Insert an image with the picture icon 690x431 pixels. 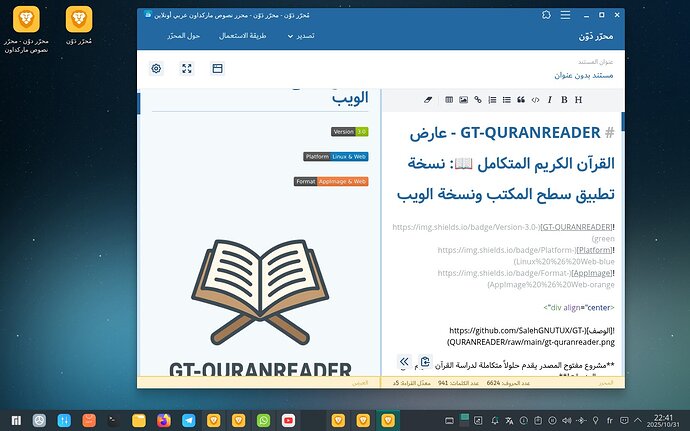tap(463, 100)
